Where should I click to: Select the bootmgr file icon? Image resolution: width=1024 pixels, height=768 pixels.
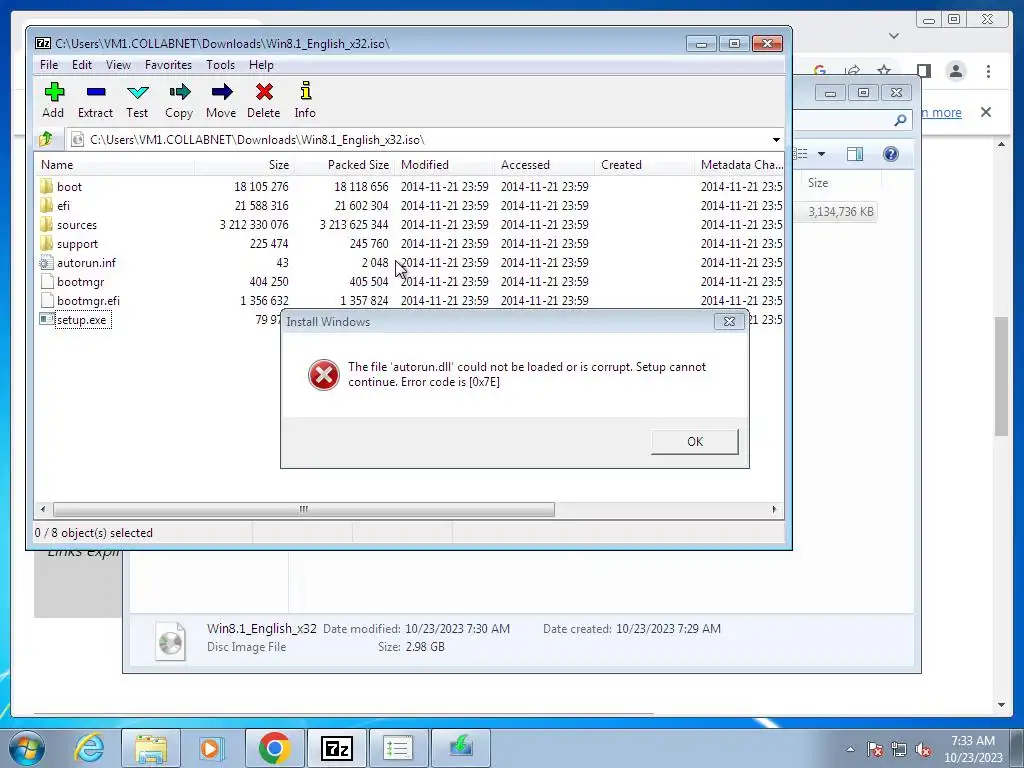coord(46,281)
